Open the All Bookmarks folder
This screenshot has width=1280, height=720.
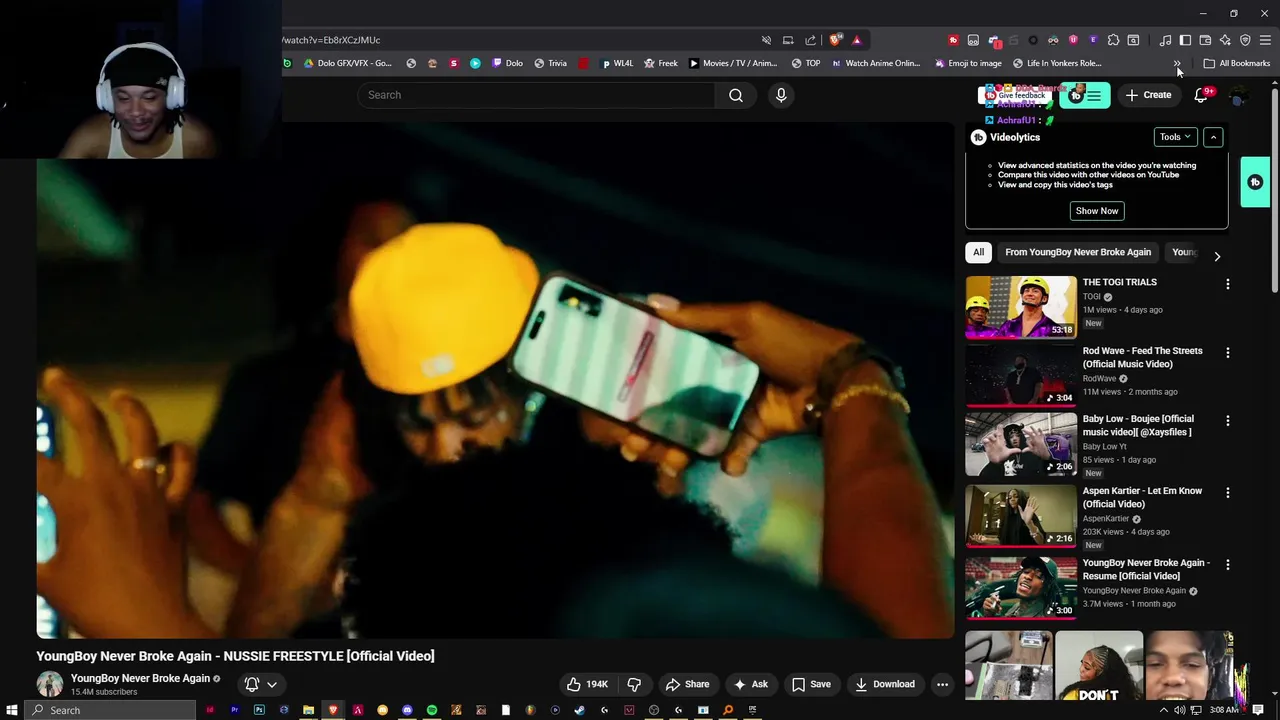click(1237, 63)
